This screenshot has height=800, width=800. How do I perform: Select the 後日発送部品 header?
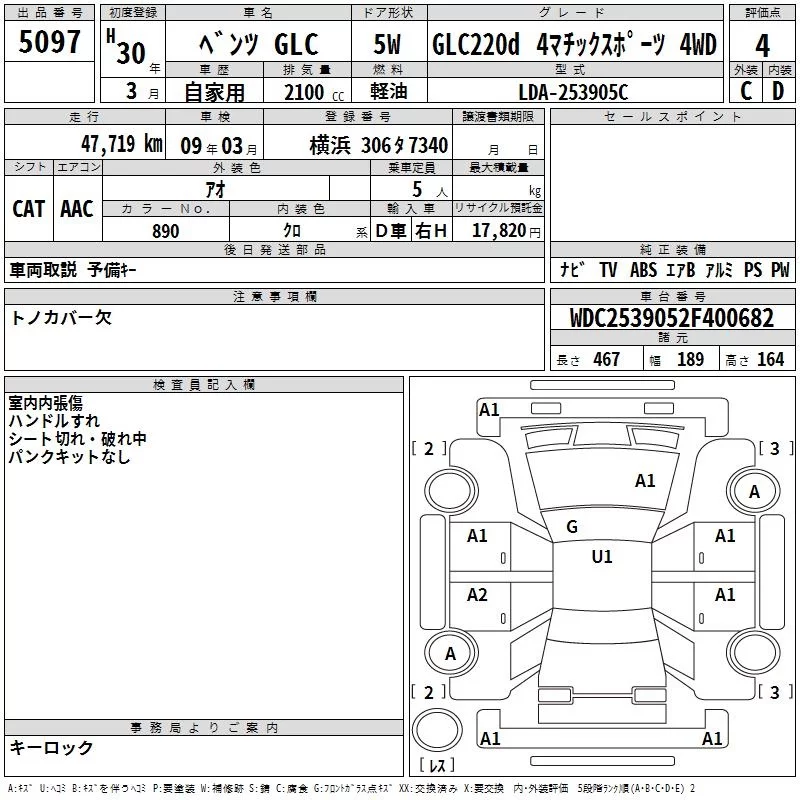pyautogui.click(x=274, y=249)
